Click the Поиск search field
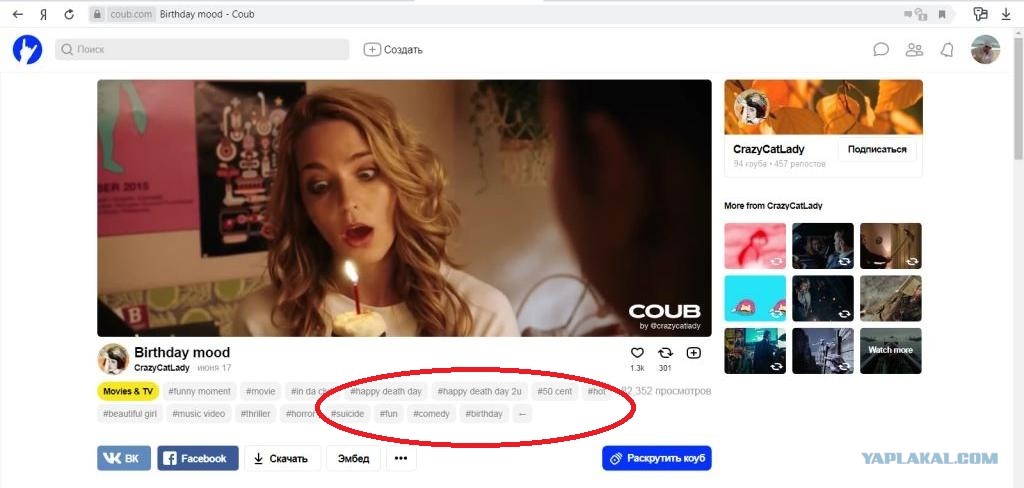This screenshot has width=1024, height=488. [202, 50]
